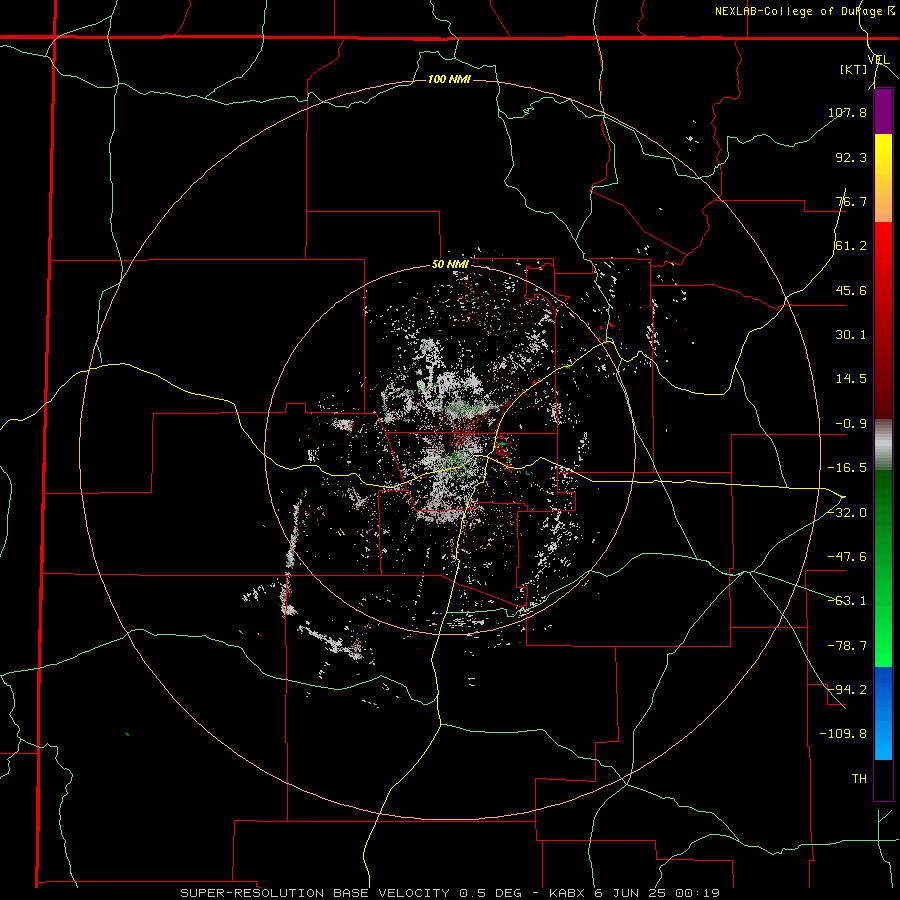900x900 pixels.
Task: Select the 14.5 value on the velocity scale
Action: (851, 379)
